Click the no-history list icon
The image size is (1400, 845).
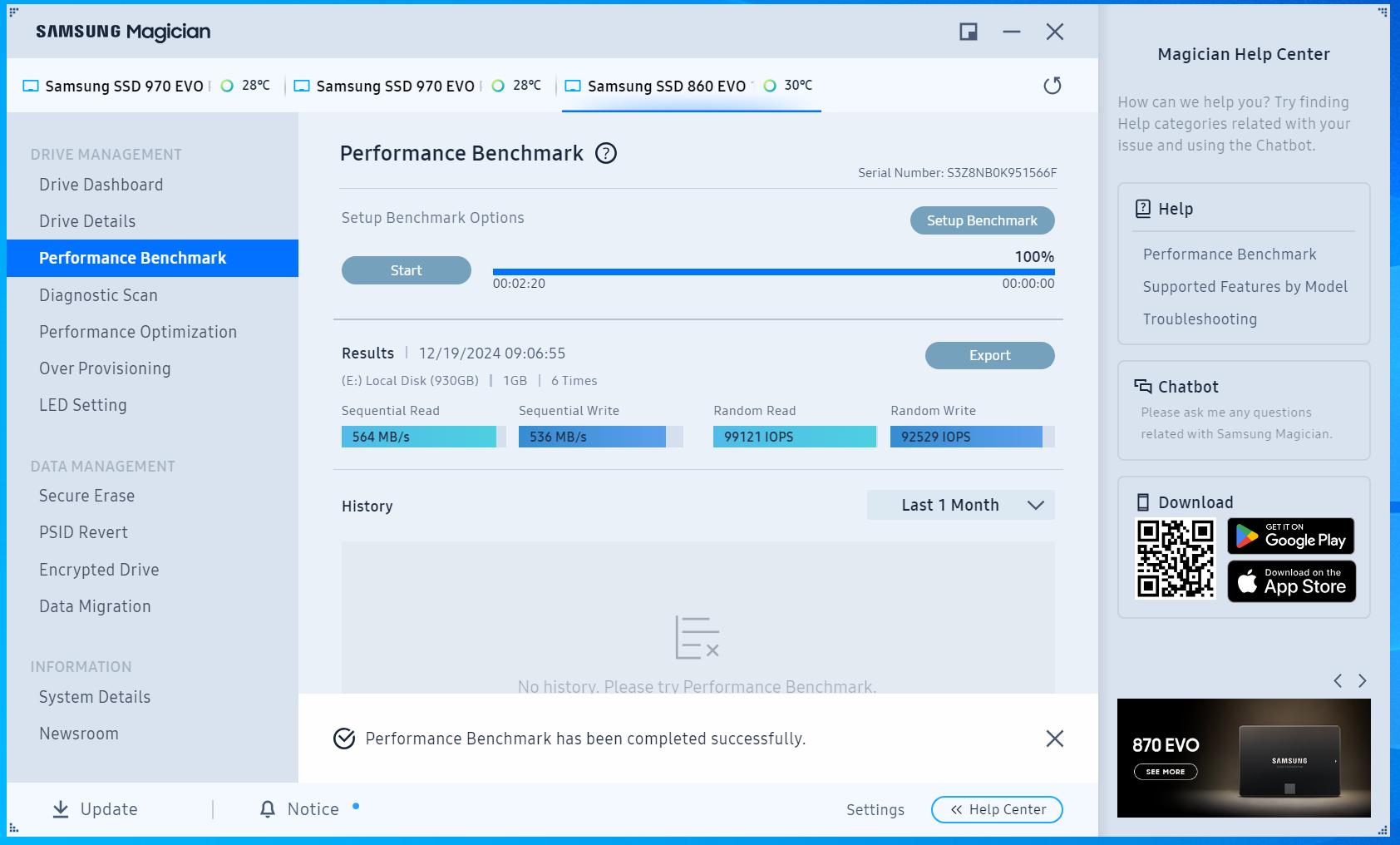(698, 638)
